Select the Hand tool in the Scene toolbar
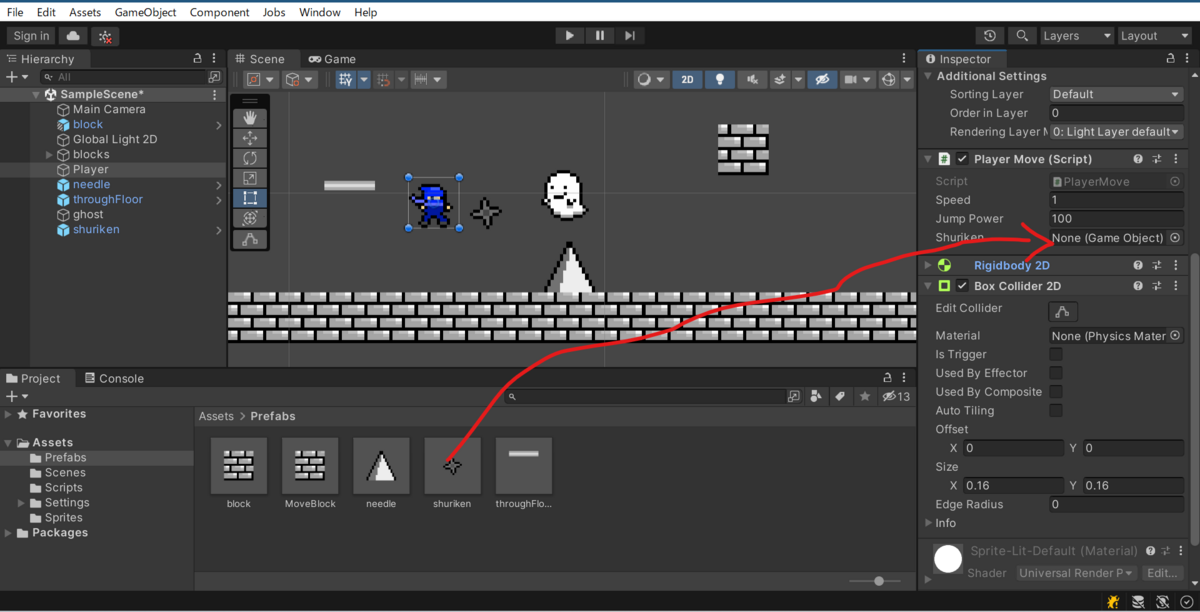The height and width of the screenshot is (612, 1200). pos(250,117)
